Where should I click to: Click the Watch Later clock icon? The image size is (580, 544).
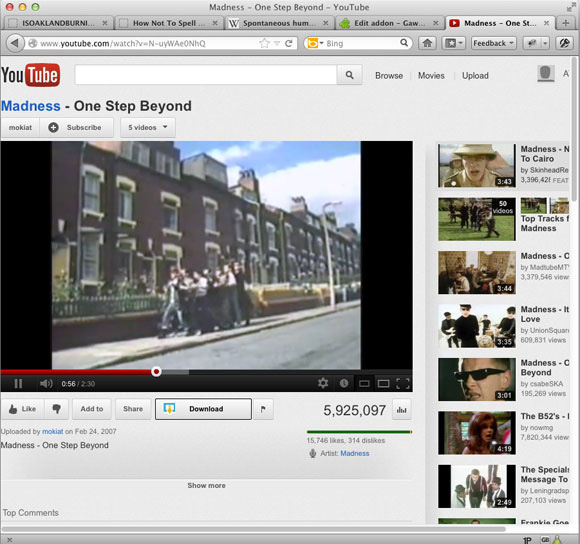[344, 383]
